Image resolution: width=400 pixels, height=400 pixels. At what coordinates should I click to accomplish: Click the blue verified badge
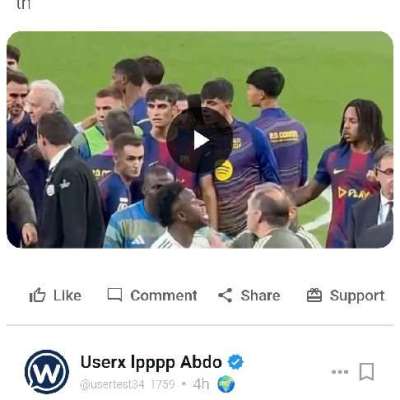tap(236, 362)
